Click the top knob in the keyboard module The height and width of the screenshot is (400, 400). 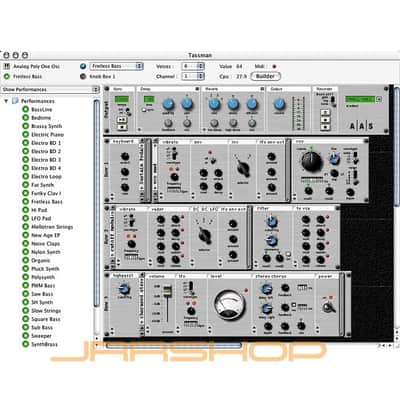125,156
